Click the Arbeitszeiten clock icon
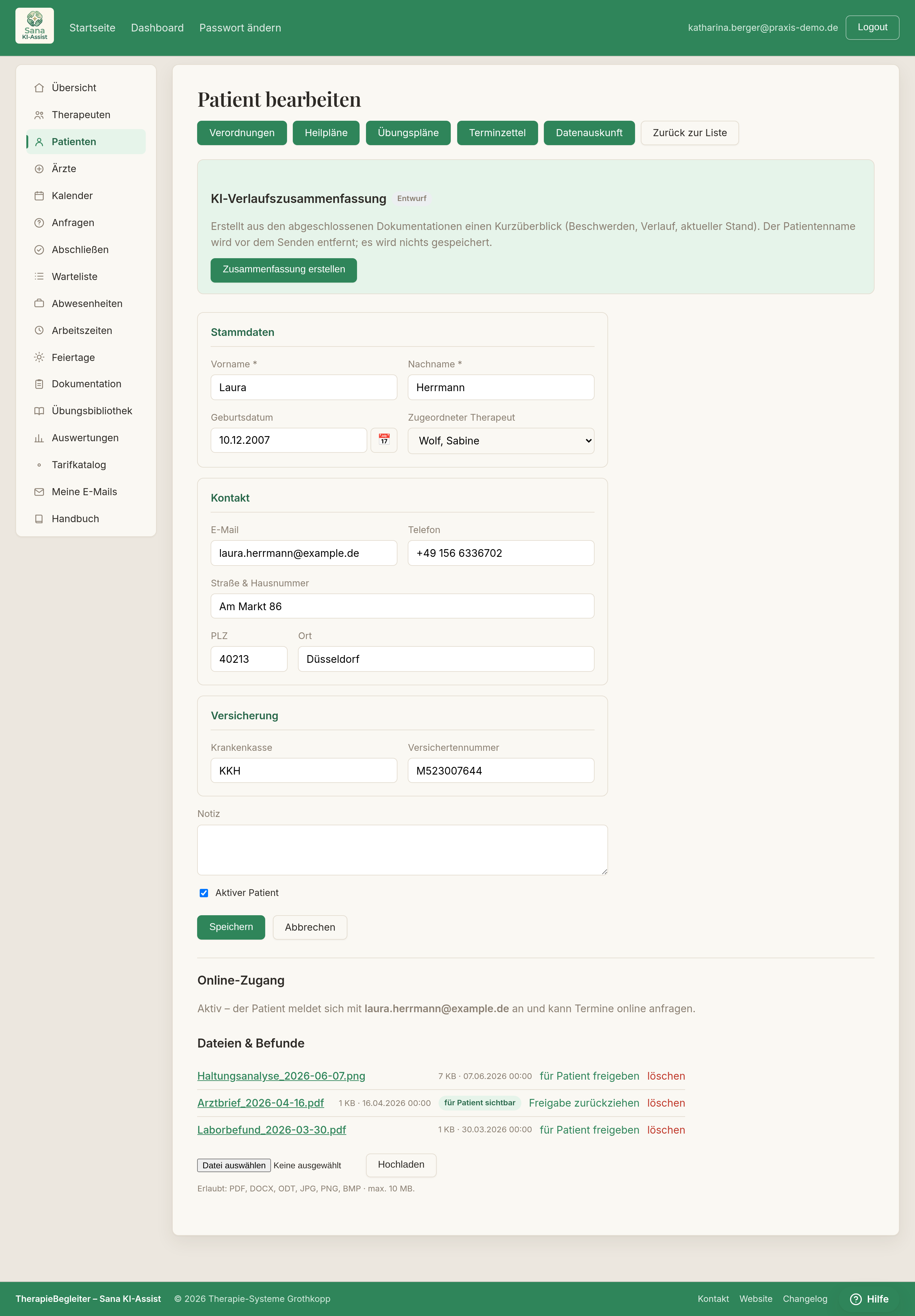915x1316 pixels. point(39,330)
